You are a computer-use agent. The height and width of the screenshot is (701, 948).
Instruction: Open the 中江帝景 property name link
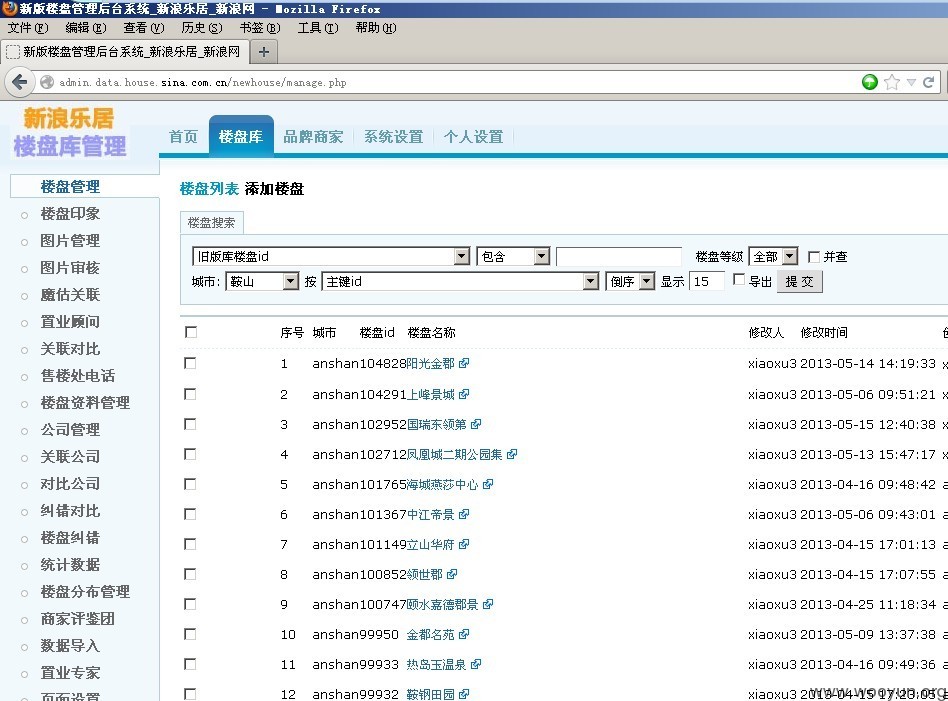tap(430, 515)
